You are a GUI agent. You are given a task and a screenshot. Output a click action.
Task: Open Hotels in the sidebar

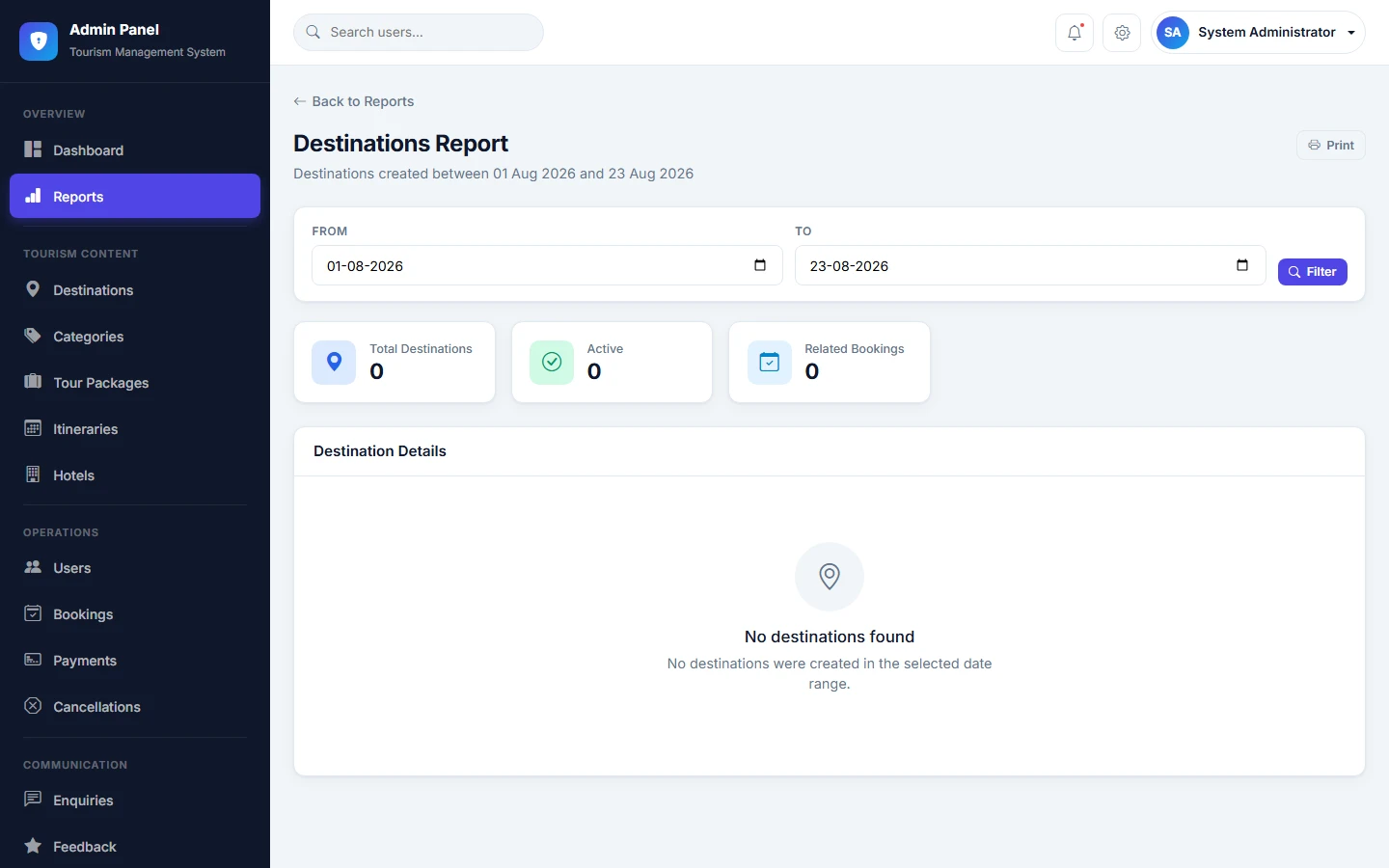135,475
